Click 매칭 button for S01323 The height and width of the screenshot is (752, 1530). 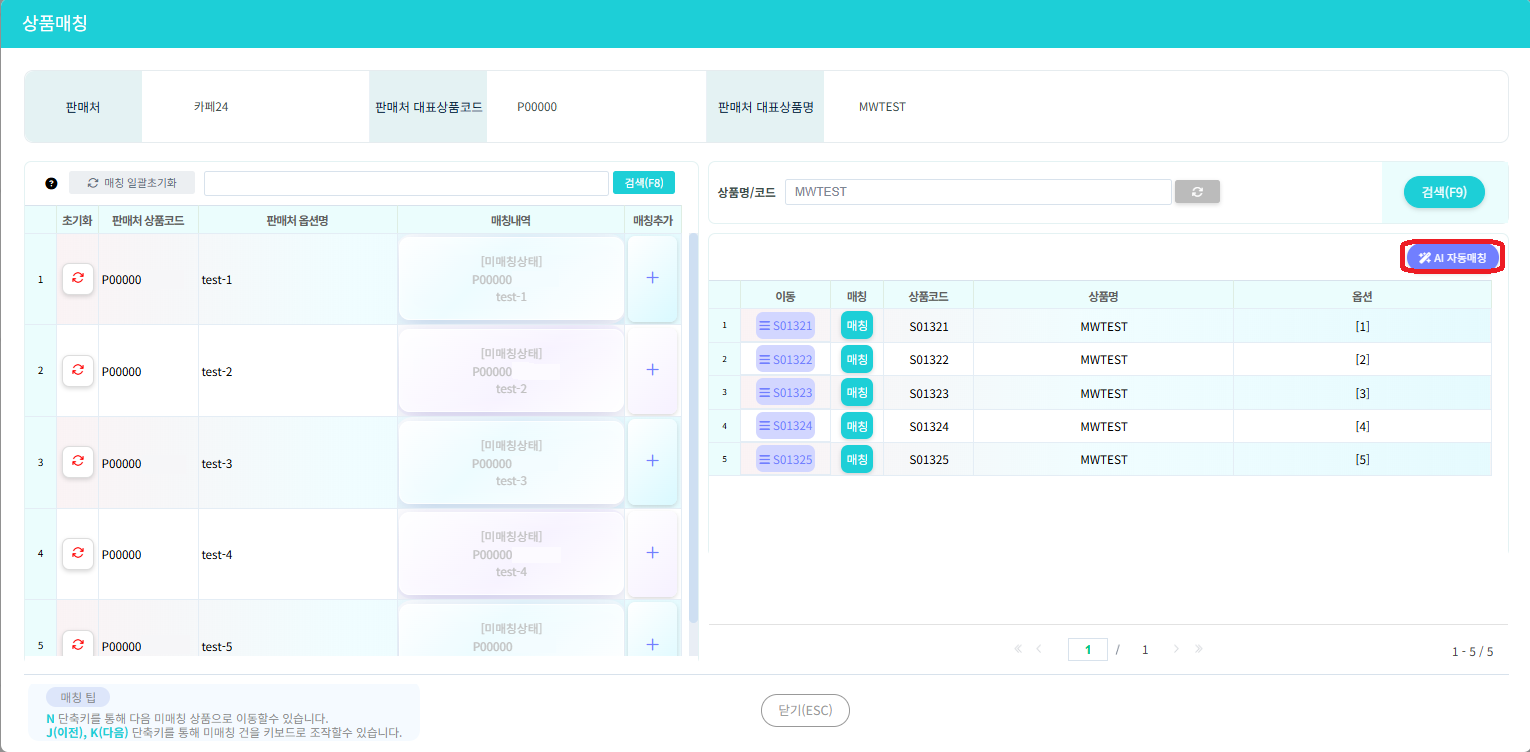(857, 393)
